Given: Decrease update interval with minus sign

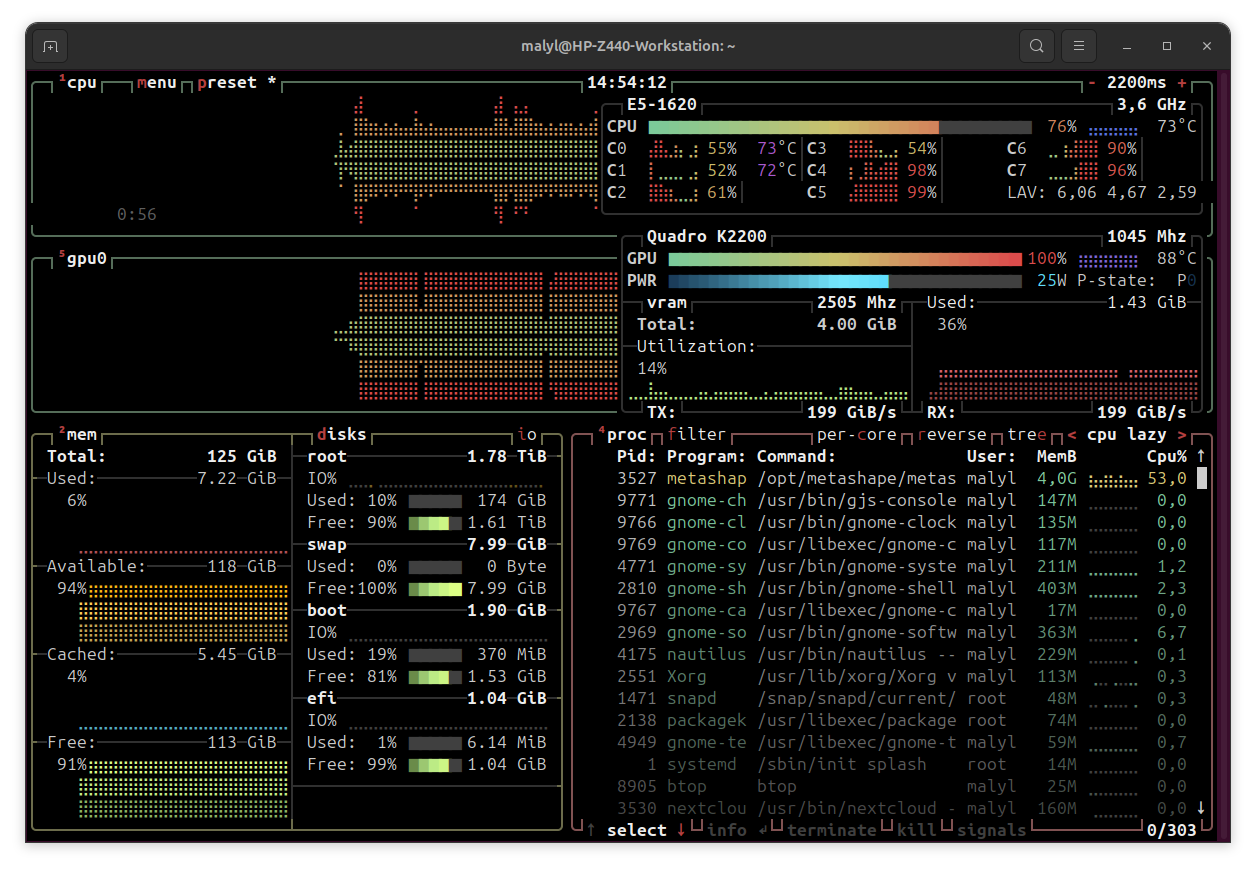Looking at the screenshot, I should click(x=1092, y=82).
